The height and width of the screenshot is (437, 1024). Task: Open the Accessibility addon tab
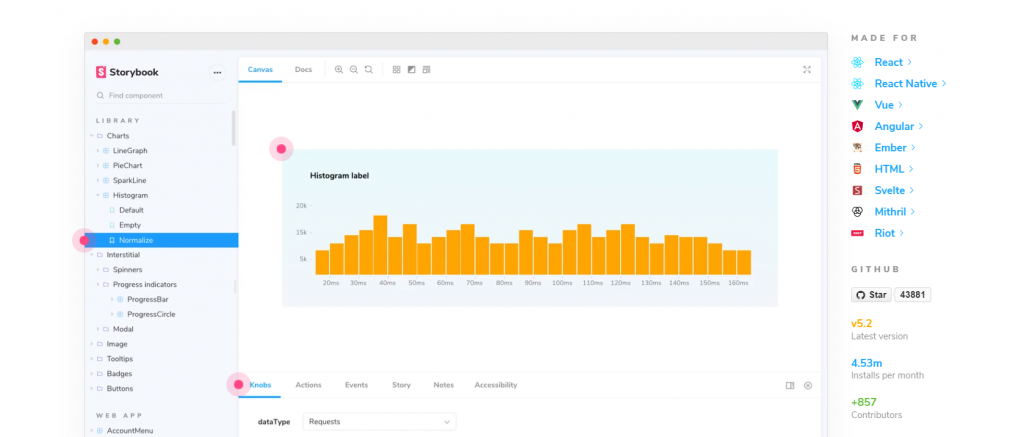(495, 385)
